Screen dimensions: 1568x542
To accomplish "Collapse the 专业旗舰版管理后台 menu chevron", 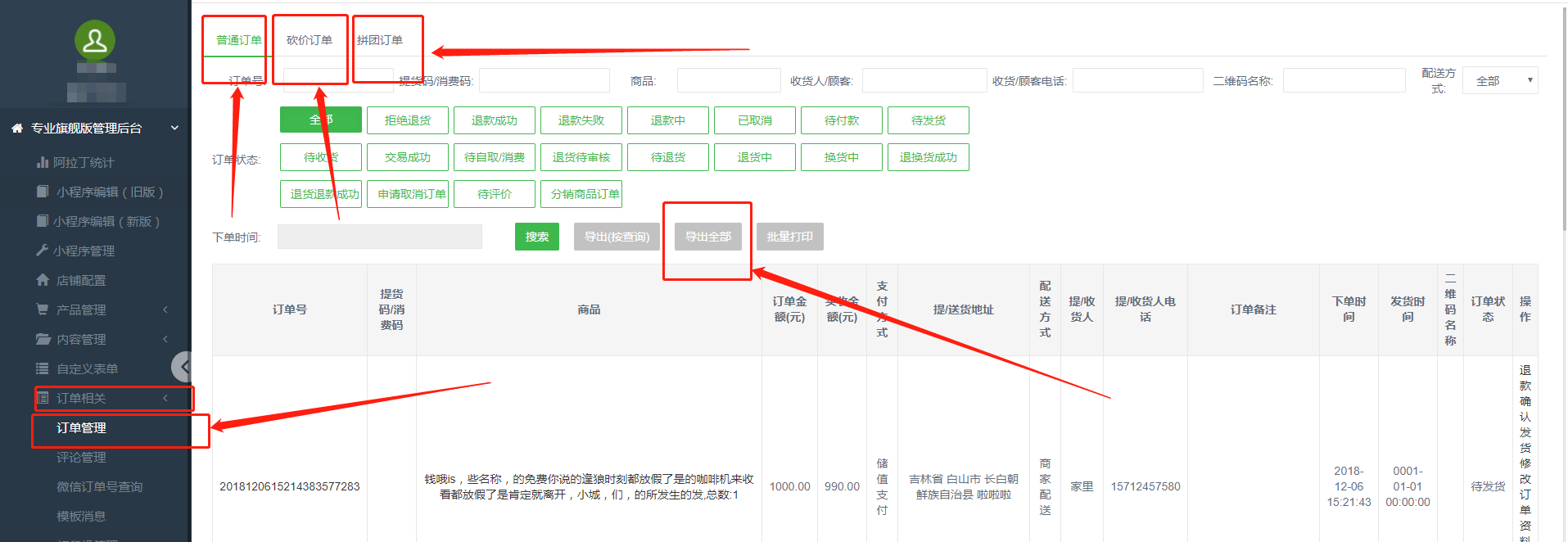I will (x=174, y=129).
